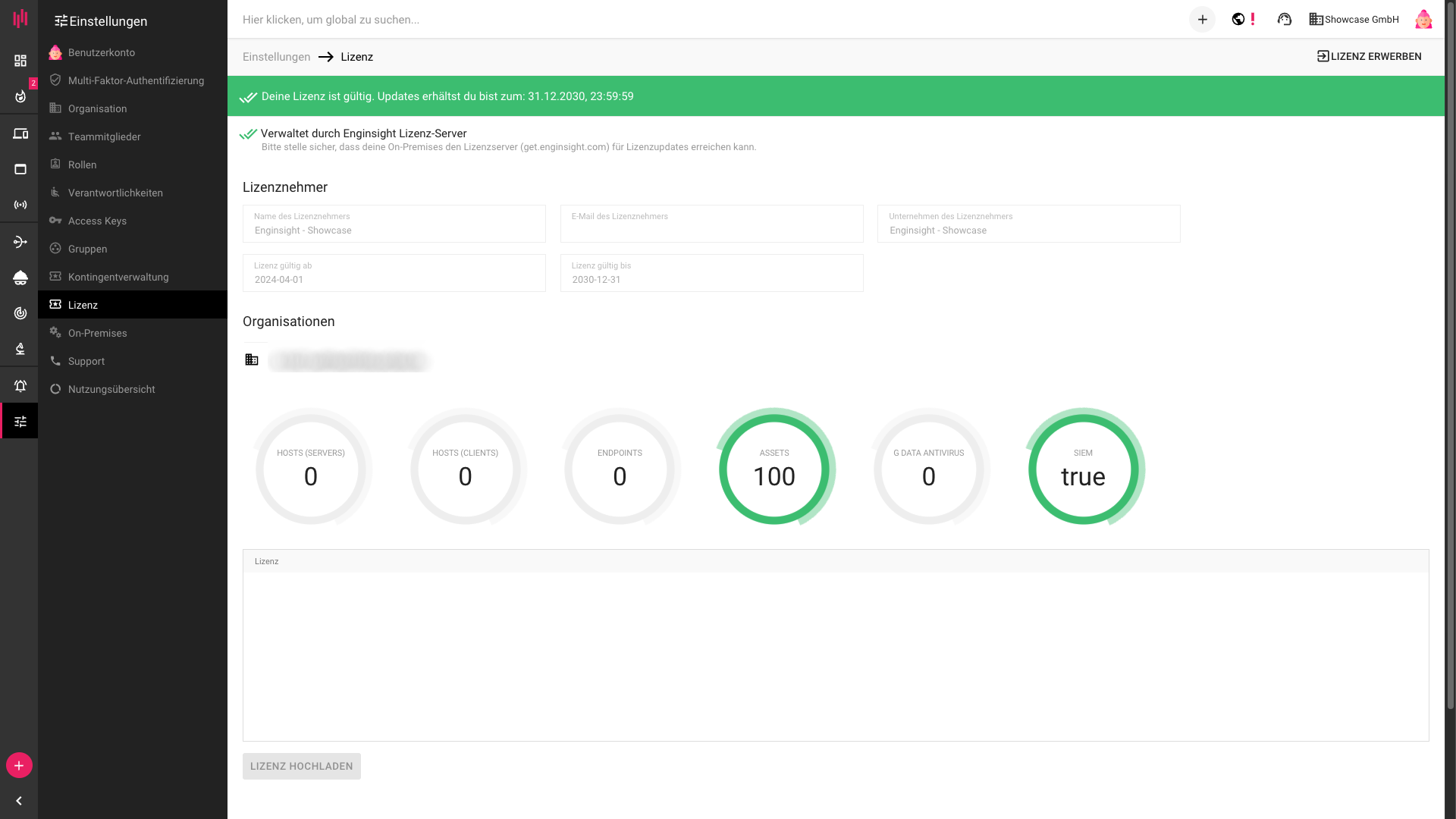Image resolution: width=1456 pixels, height=819 pixels.
Task: Click the Assets 100 gauge ring
Action: [x=774, y=468]
